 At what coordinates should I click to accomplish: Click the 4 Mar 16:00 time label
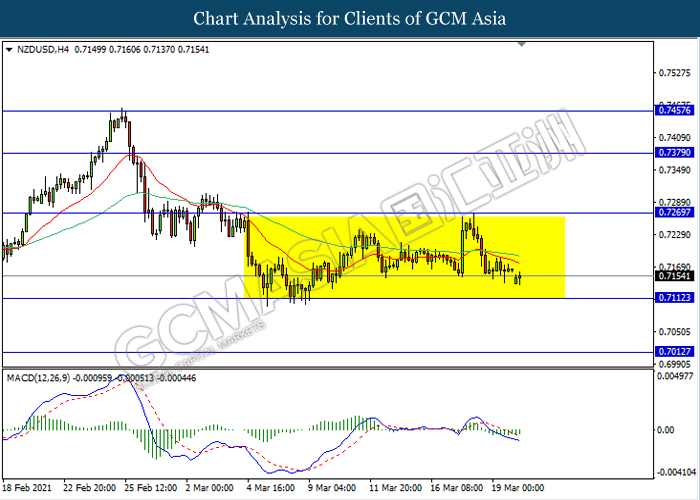pyautogui.click(x=270, y=488)
